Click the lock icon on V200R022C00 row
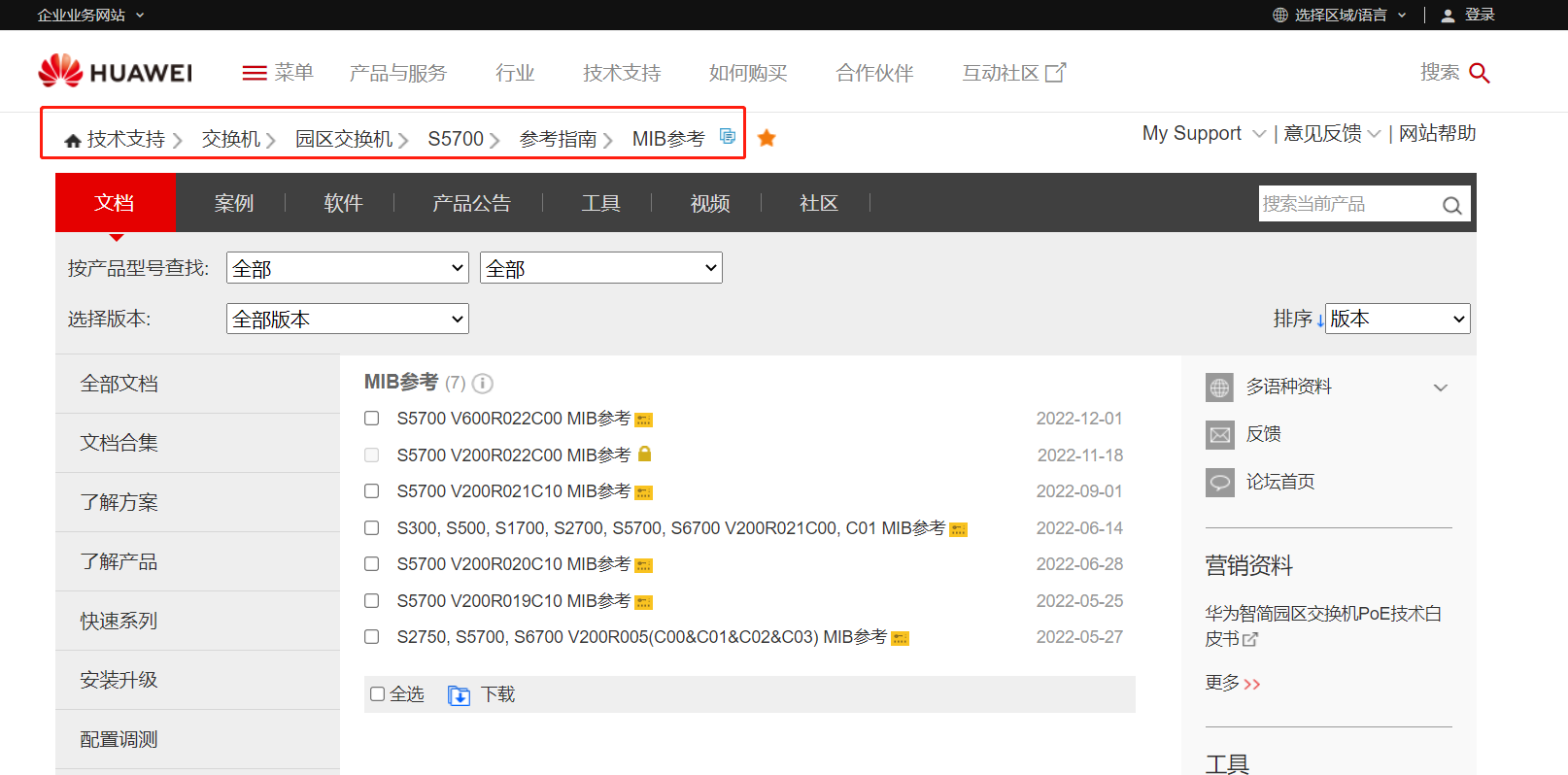 coord(644,454)
